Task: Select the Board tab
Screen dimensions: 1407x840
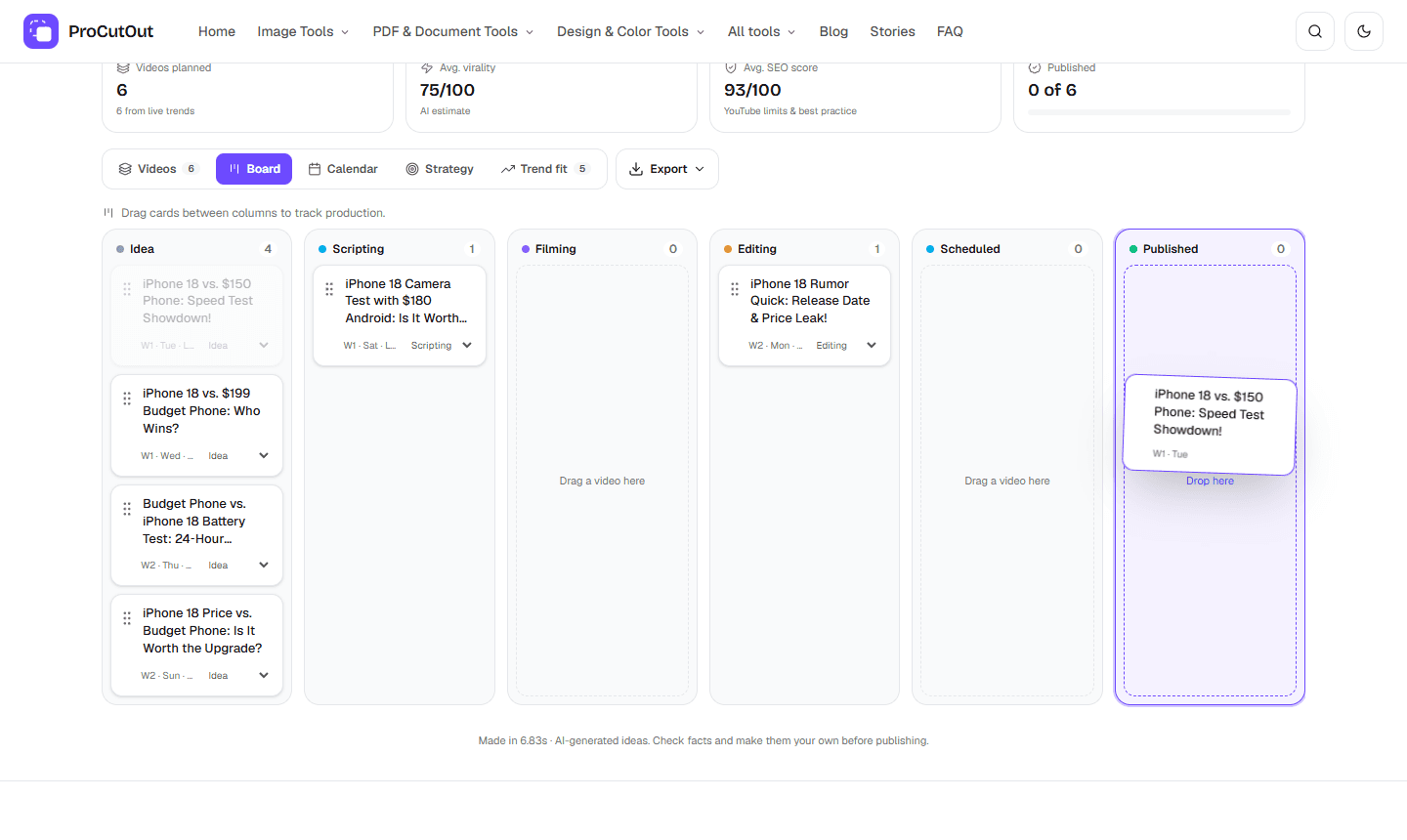Action: pos(254,169)
